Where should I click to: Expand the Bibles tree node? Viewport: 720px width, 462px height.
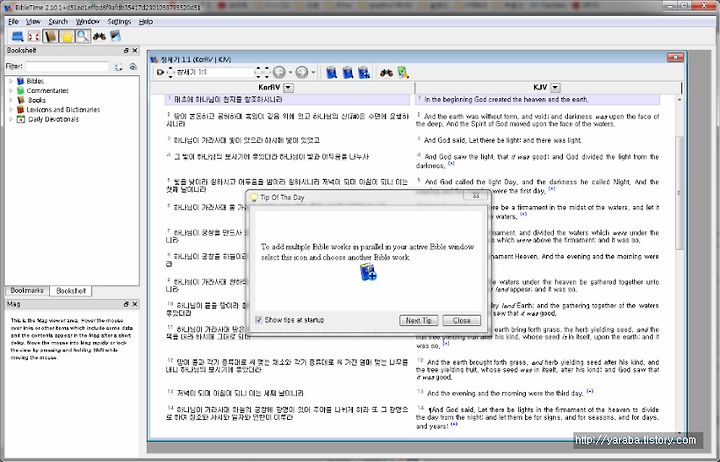coord(11,81)
